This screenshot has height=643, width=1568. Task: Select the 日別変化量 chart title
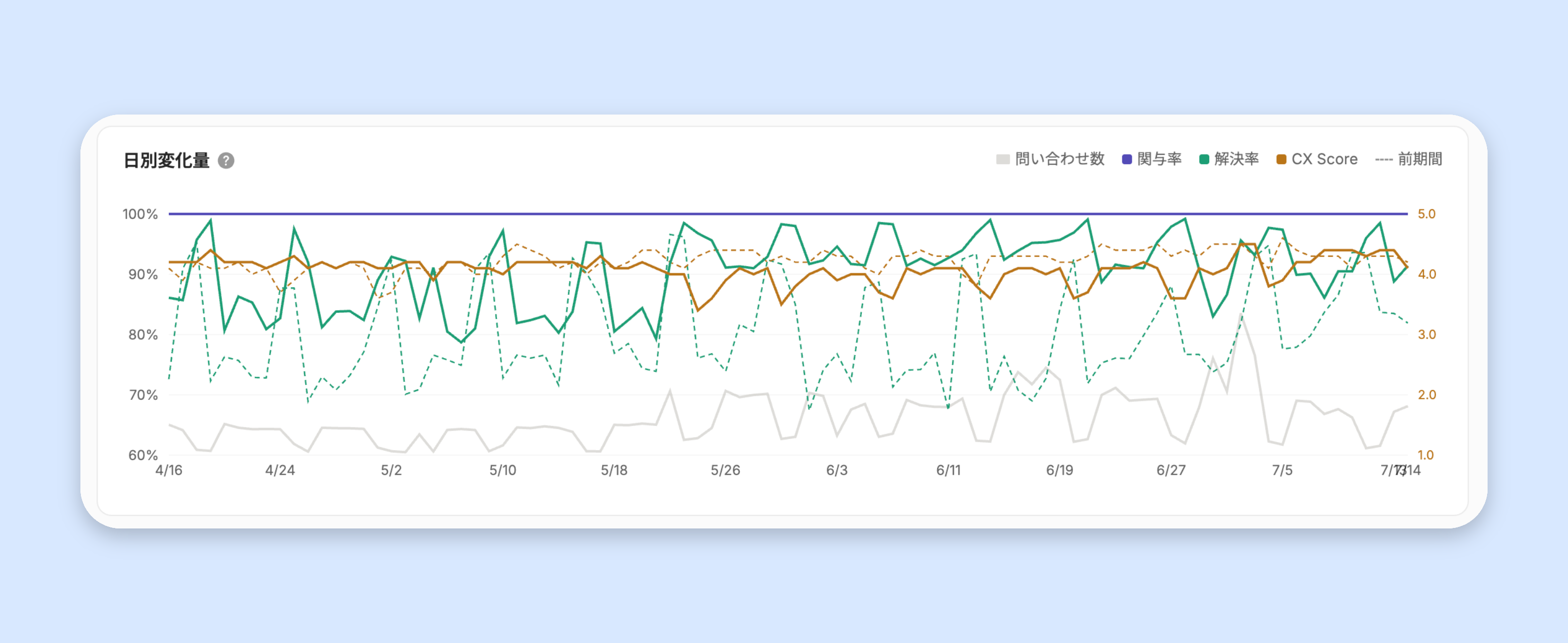point(166,161)
